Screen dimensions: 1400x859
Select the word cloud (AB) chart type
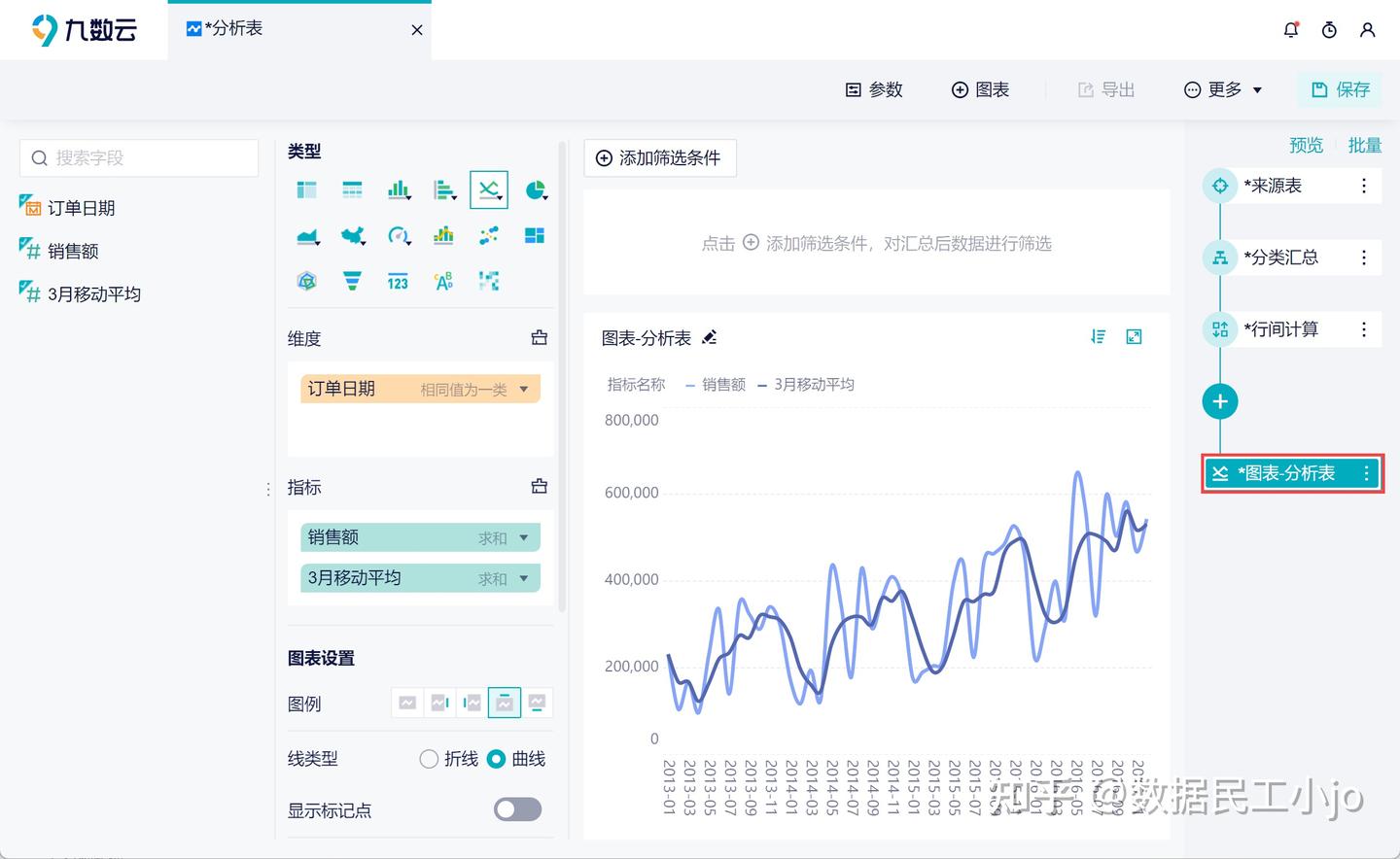[x=443, y=280]
